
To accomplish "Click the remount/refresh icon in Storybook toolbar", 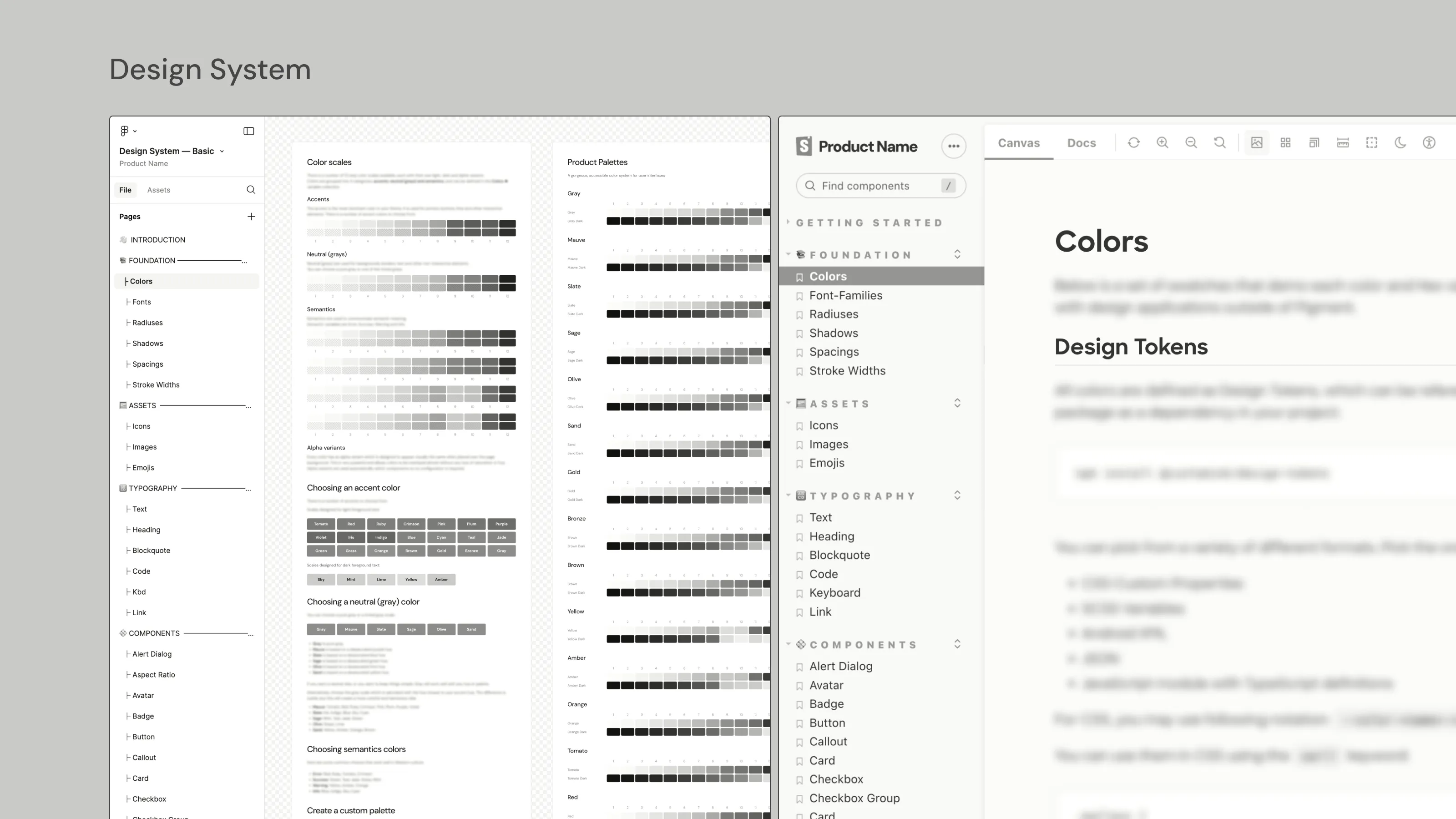I will point(1133,142).
